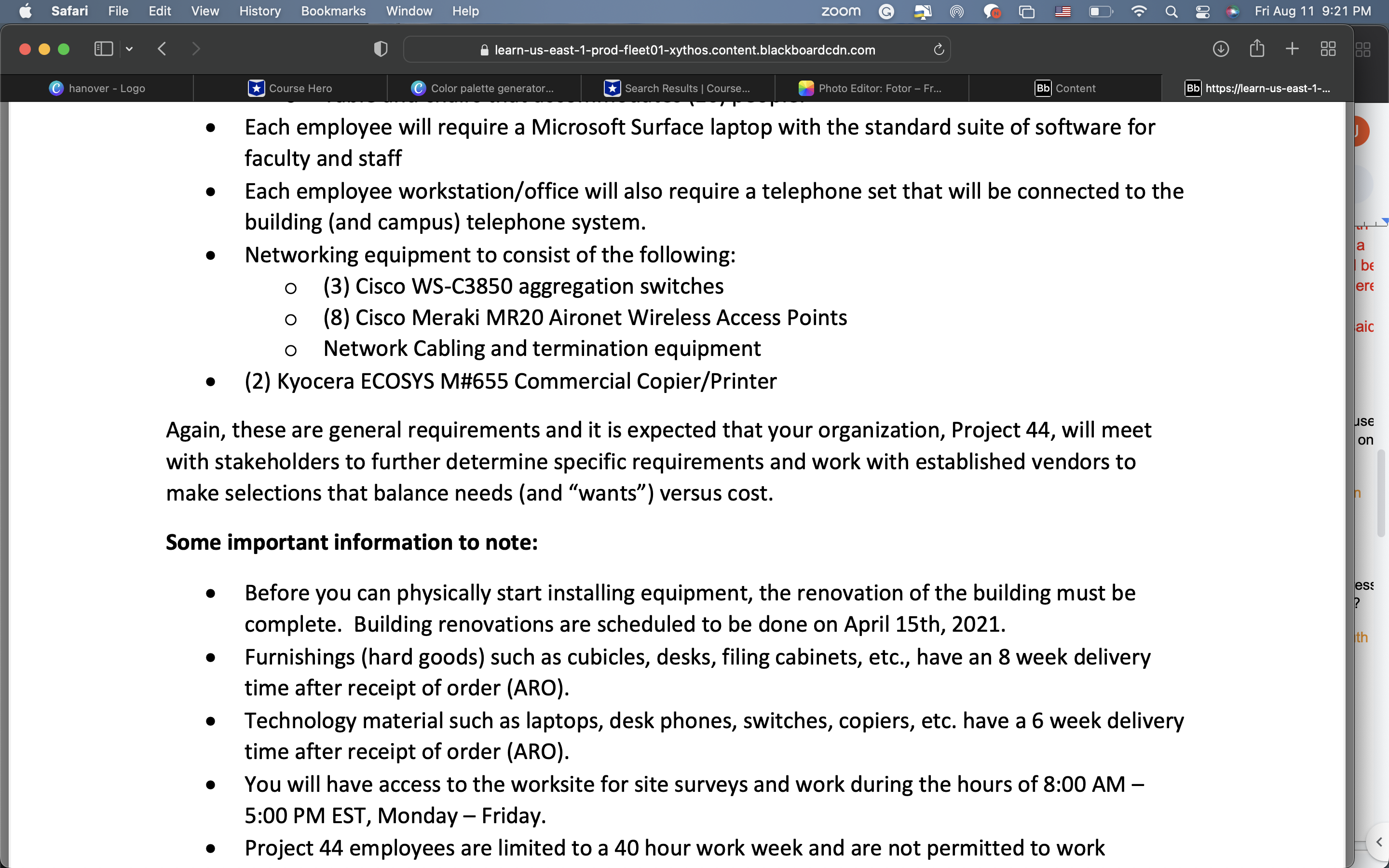Screen dimensions: 1389x868
Task: Open a new tab with plus icon
Action: tap(1292, 49)
